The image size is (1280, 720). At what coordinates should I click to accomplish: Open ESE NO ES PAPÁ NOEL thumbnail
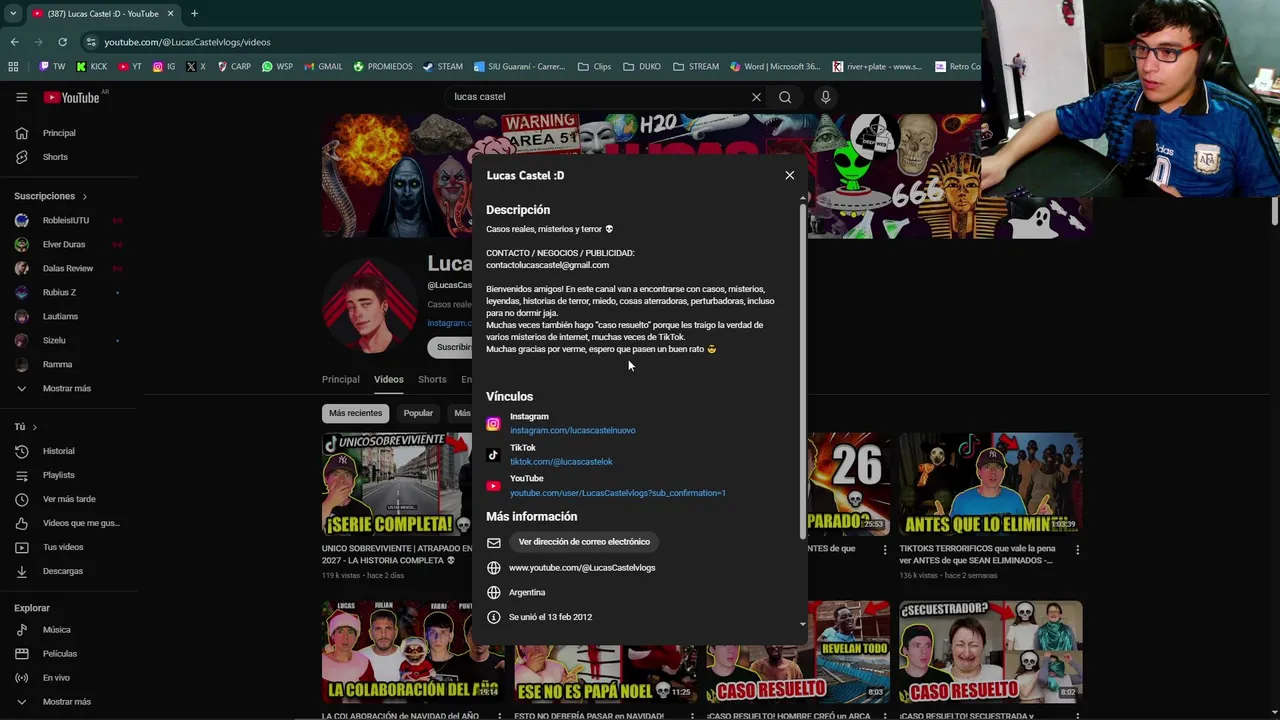605,652
